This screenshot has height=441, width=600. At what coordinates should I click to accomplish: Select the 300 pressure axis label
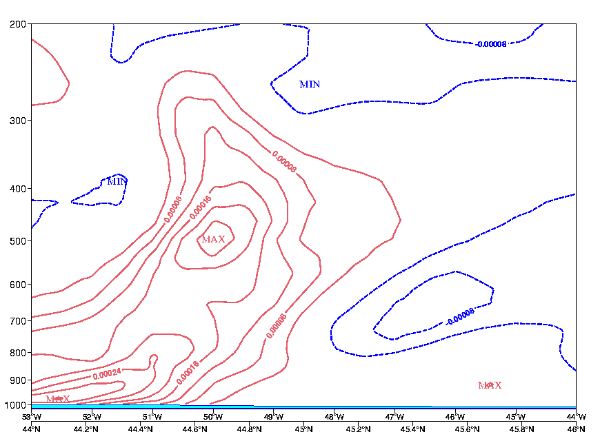coord(16,120)
